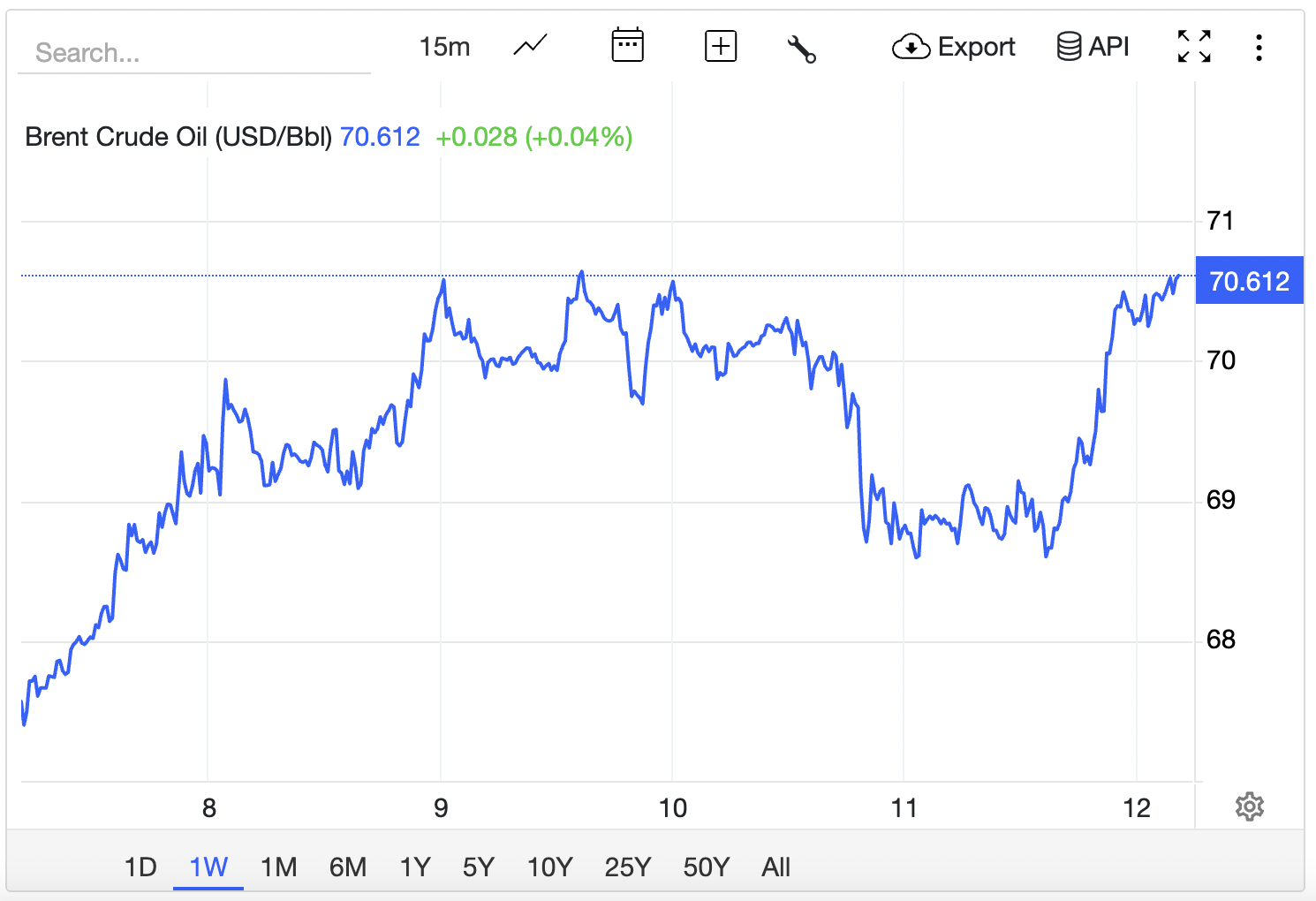Viewport: 1316px width, 901px height.
Task: Switch to the 1M range
Action: [x=278, y=867]
